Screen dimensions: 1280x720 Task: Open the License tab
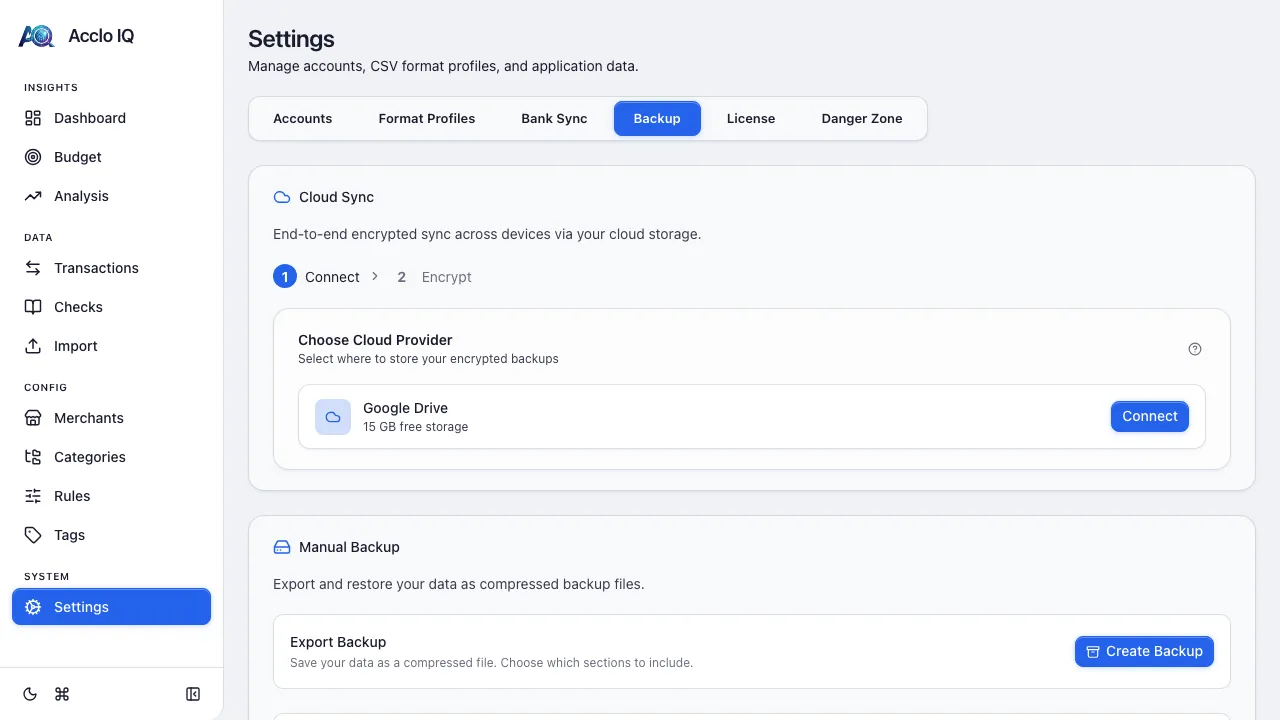coord(751,118)
